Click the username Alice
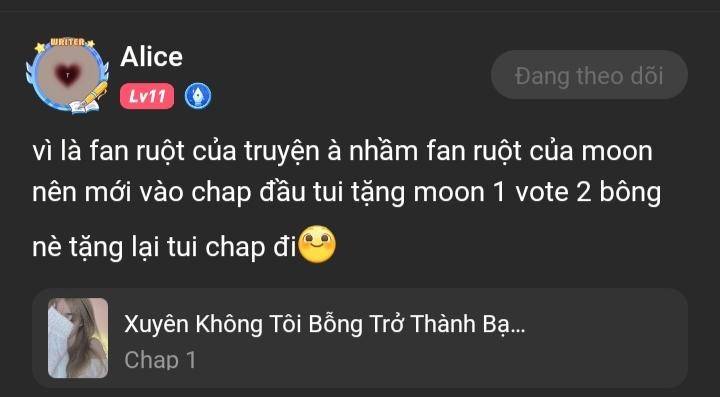The width and height of the screenshot is (720, 397). [x=152, y=57]
